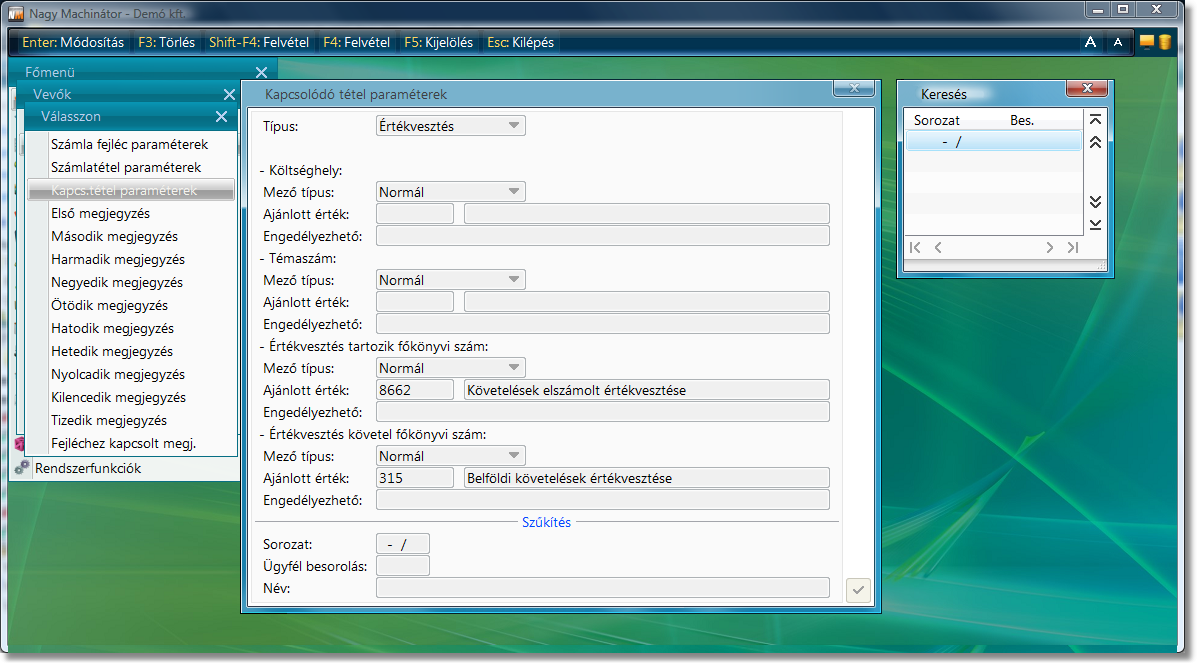The width and height of the screenshot is (1197, 665).
Task: Confirm with the checkmark button
Action: (858, 589)
